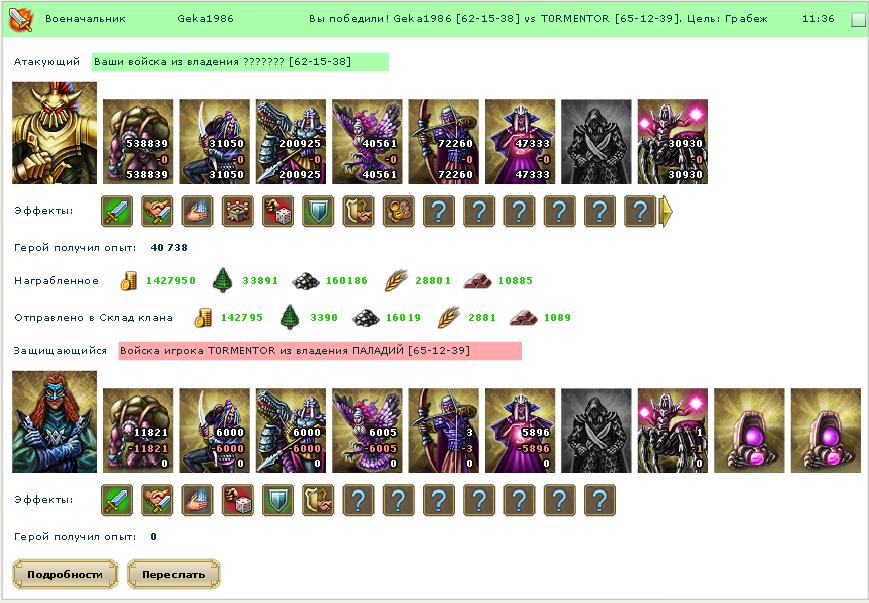Click the castle fortress effect icon
The image size is (869, 603).
tap(238, 211)
